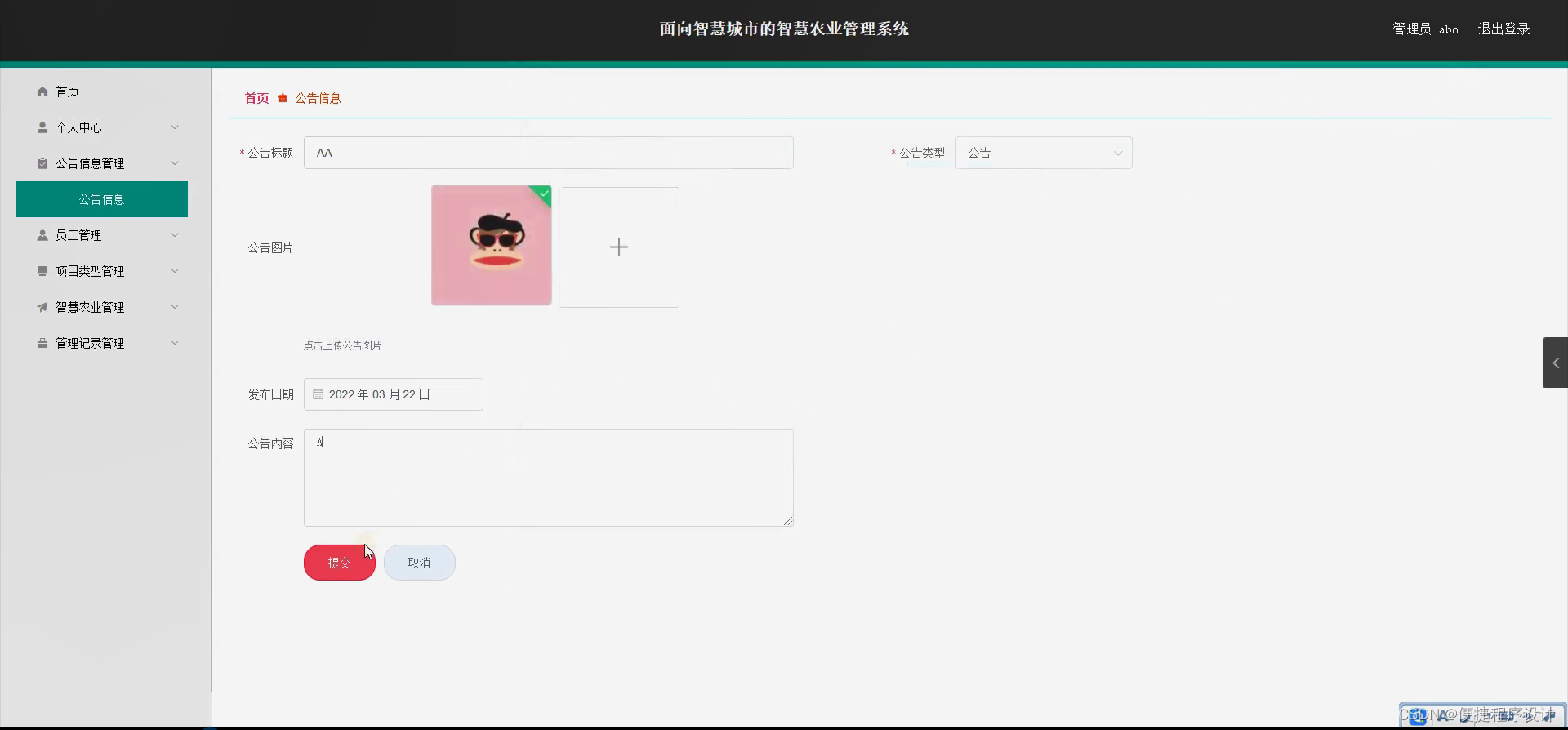Click the paper-plane icon beside 智慧农业管理
Viewport: 1568px width, 730px height.
42,307
